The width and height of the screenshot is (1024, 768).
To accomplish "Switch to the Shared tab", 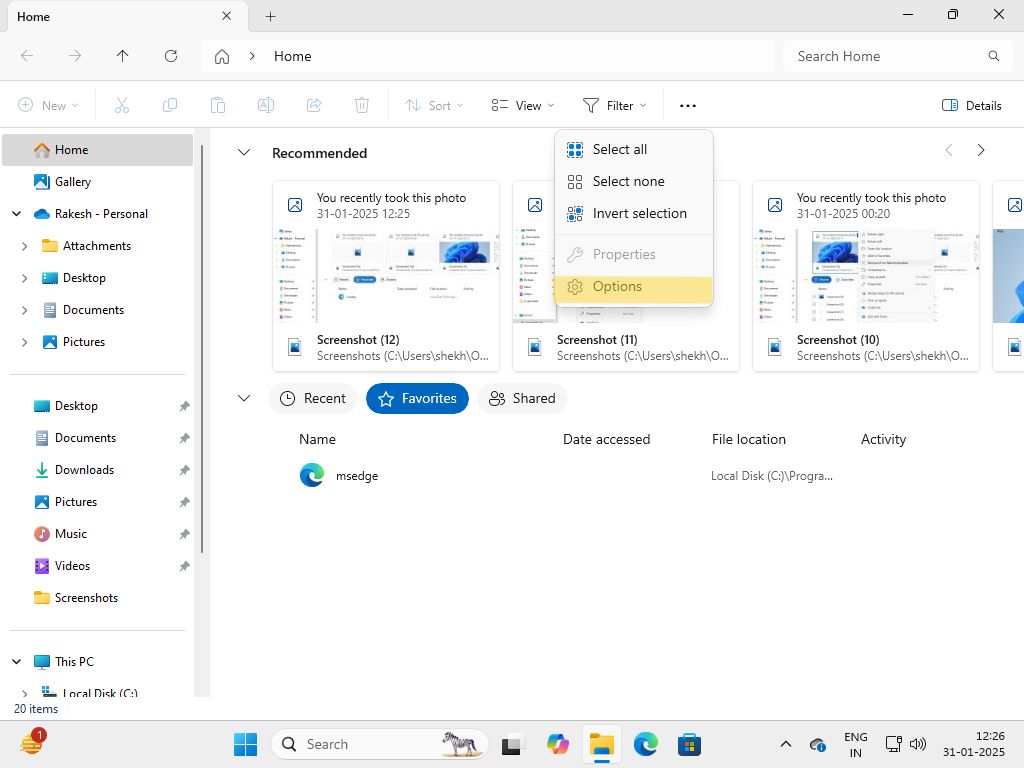I will (x=522, y=398).
